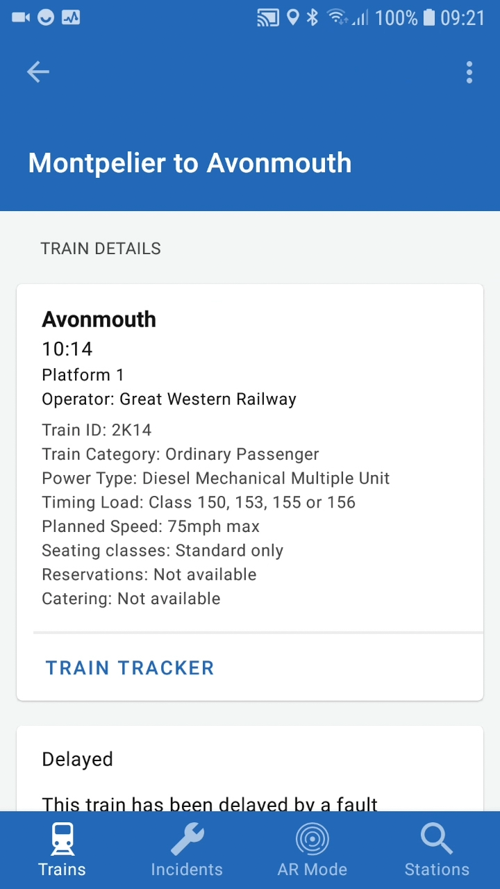Tap the Trains train icon
Screen dimensions: 500x889
(62, 839)
